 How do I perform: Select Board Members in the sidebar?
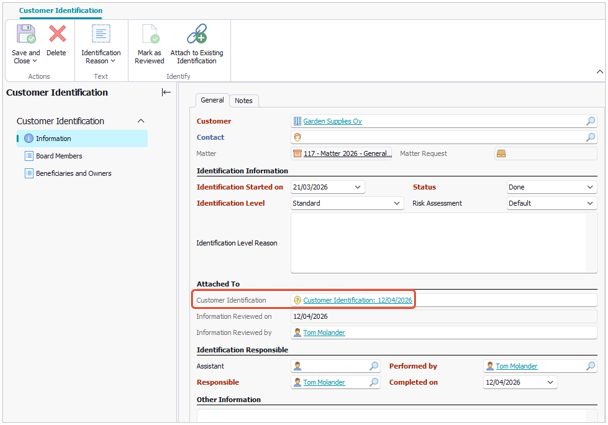click(x=59, y=156)
